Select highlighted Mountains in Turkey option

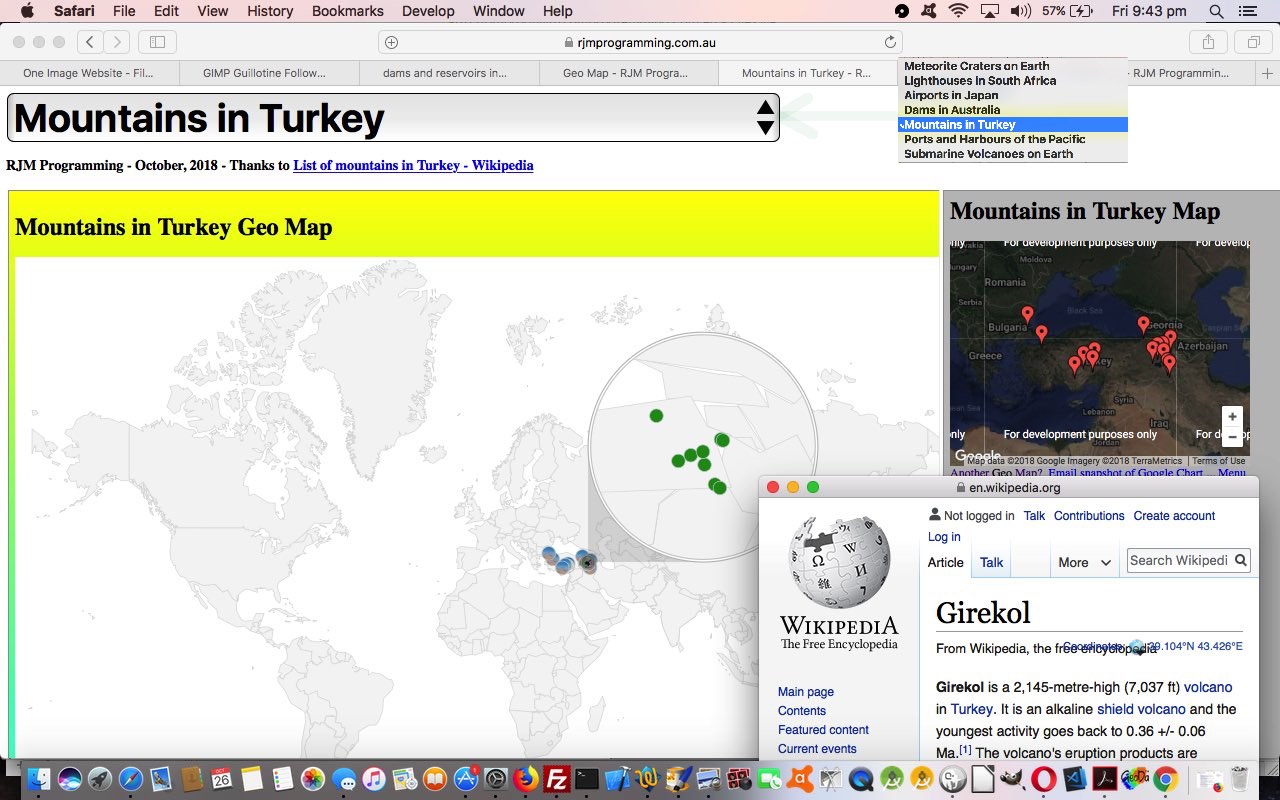pyautogui.click(x=1012, y=125)
